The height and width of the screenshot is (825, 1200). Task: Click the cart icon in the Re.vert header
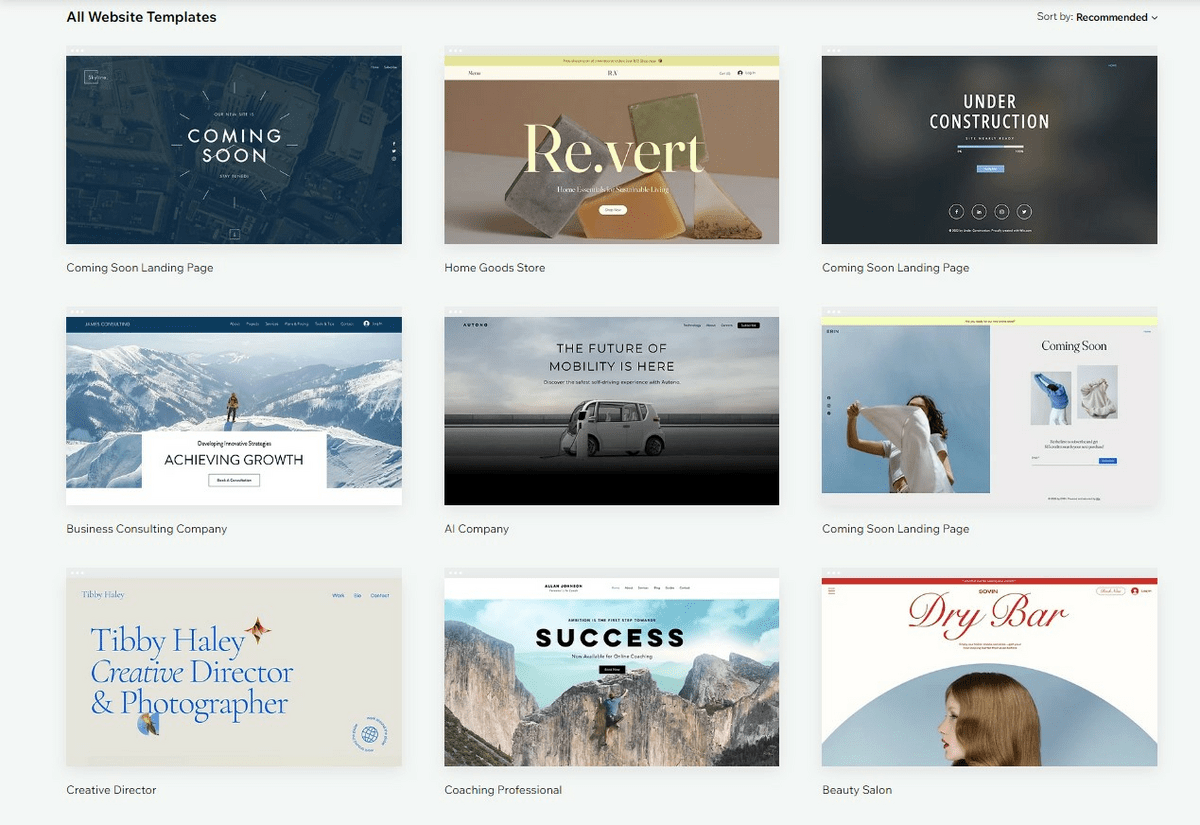725,72
